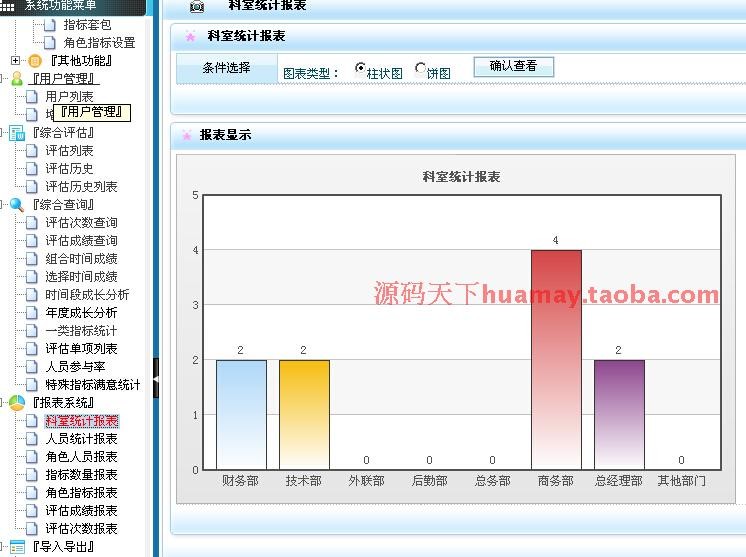Viewport: 746px width, 557px height.
Task: Click the purple 总经理部 bar
Action: coord(619,415)
